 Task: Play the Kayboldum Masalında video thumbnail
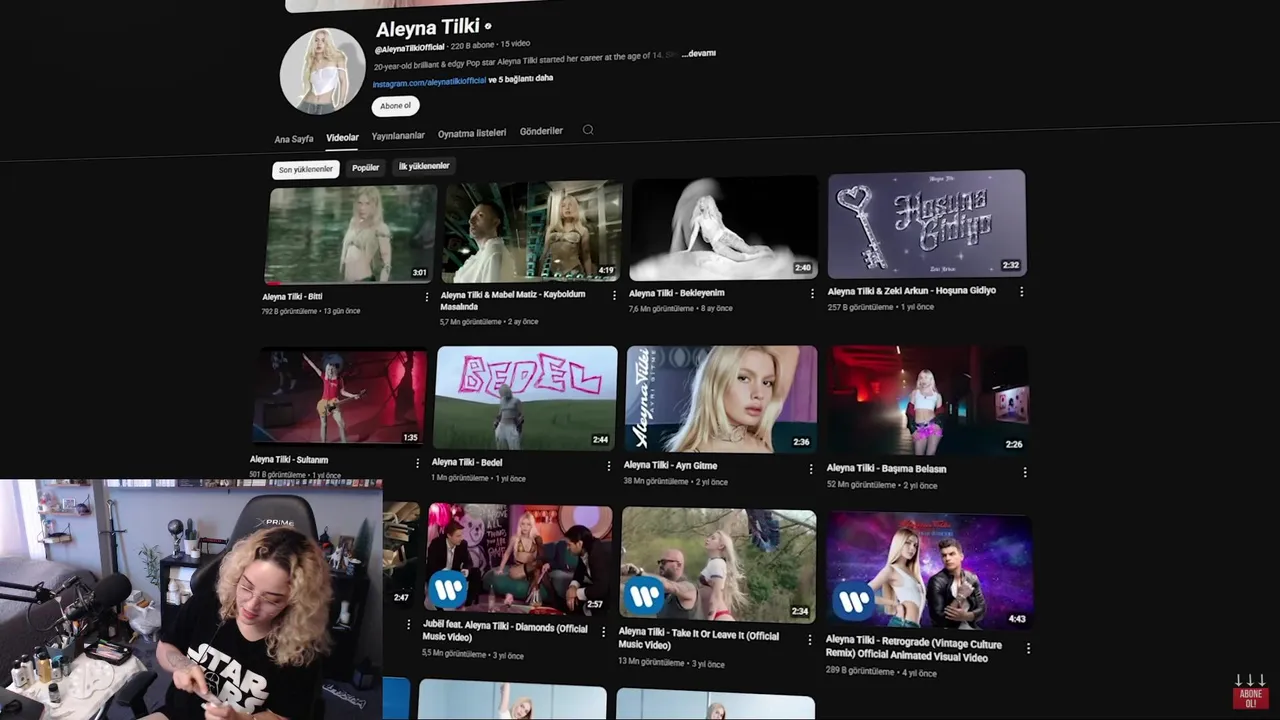pyautogui.click(x=532, y=231)
